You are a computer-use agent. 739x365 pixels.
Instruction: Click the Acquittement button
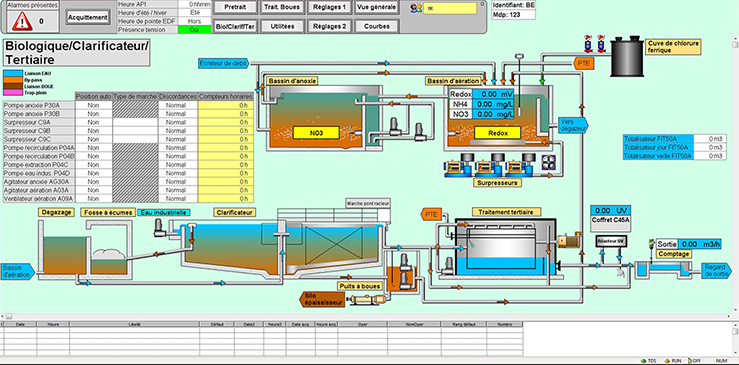point(88,17)
